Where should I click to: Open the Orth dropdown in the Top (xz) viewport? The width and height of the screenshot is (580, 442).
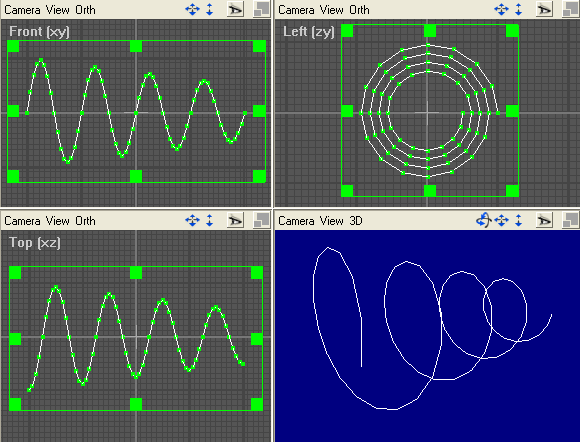pos(85,221)
